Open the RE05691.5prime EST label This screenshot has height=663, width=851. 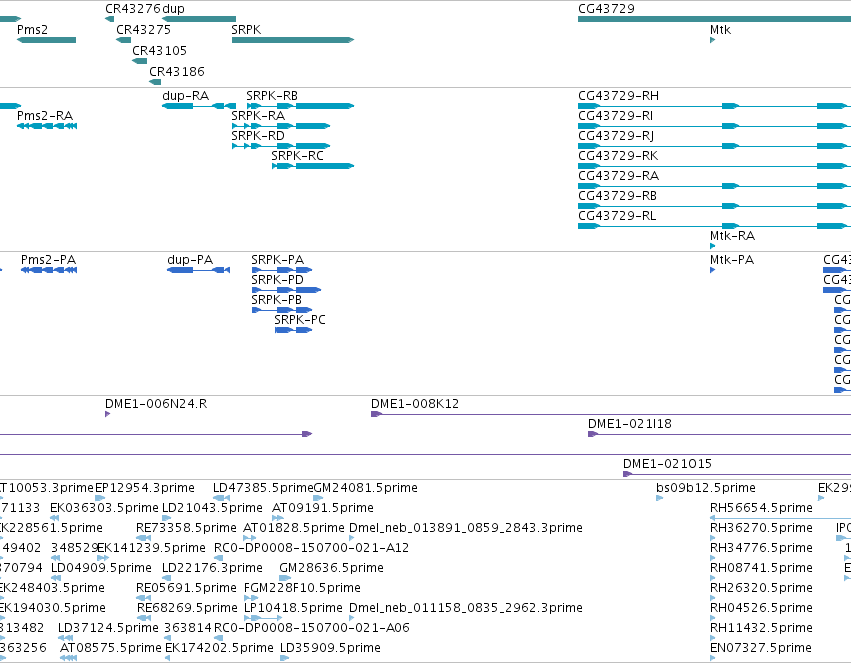(186, 588)
